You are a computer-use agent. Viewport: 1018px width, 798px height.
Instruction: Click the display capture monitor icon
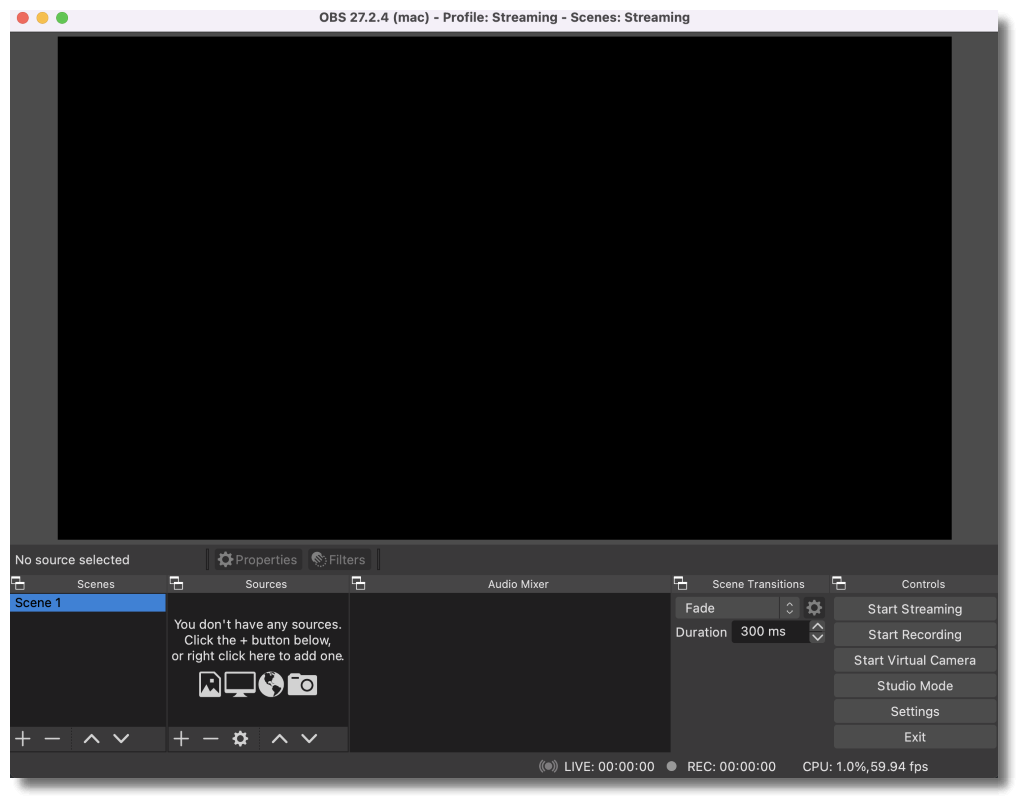coord(240,684)
